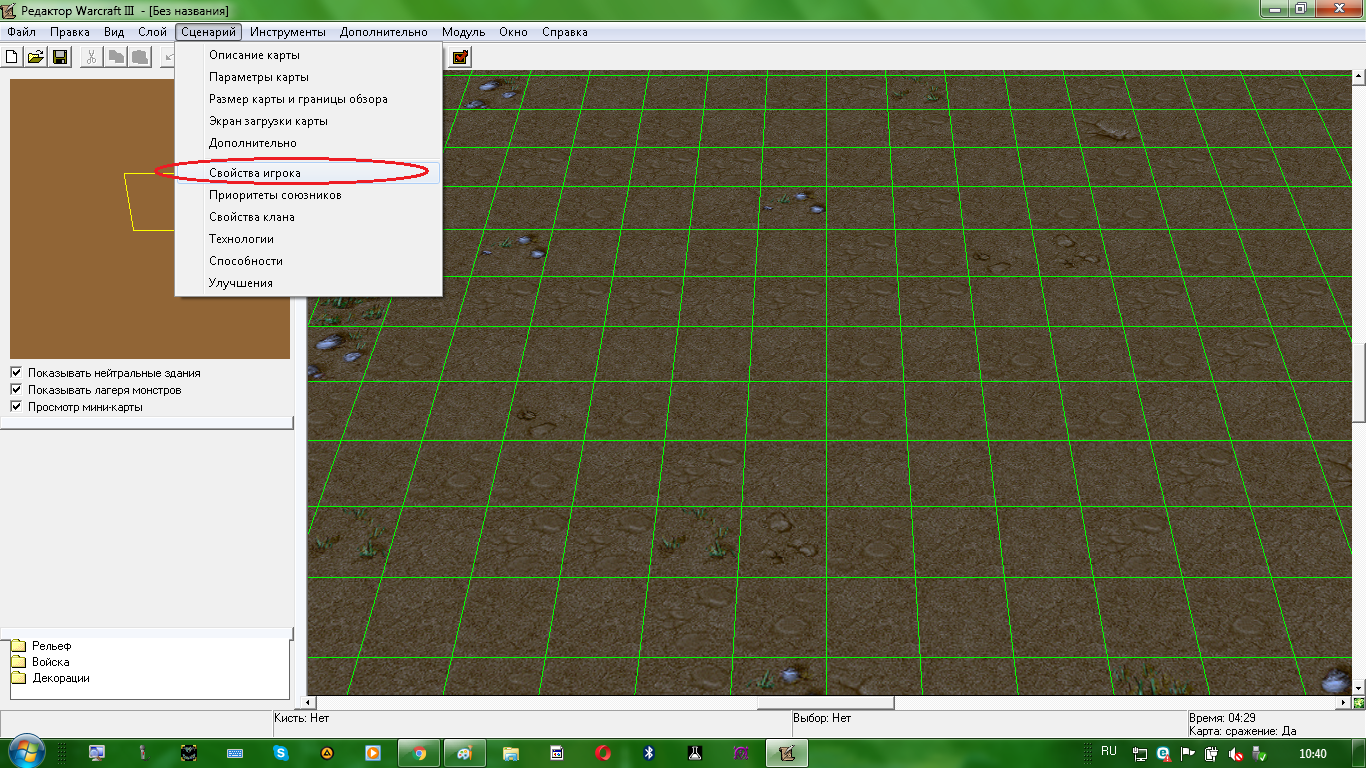This screenshot has width=1366, height=768.
Task: Click the Рельеф folder icon
Action: click(19, 646)
